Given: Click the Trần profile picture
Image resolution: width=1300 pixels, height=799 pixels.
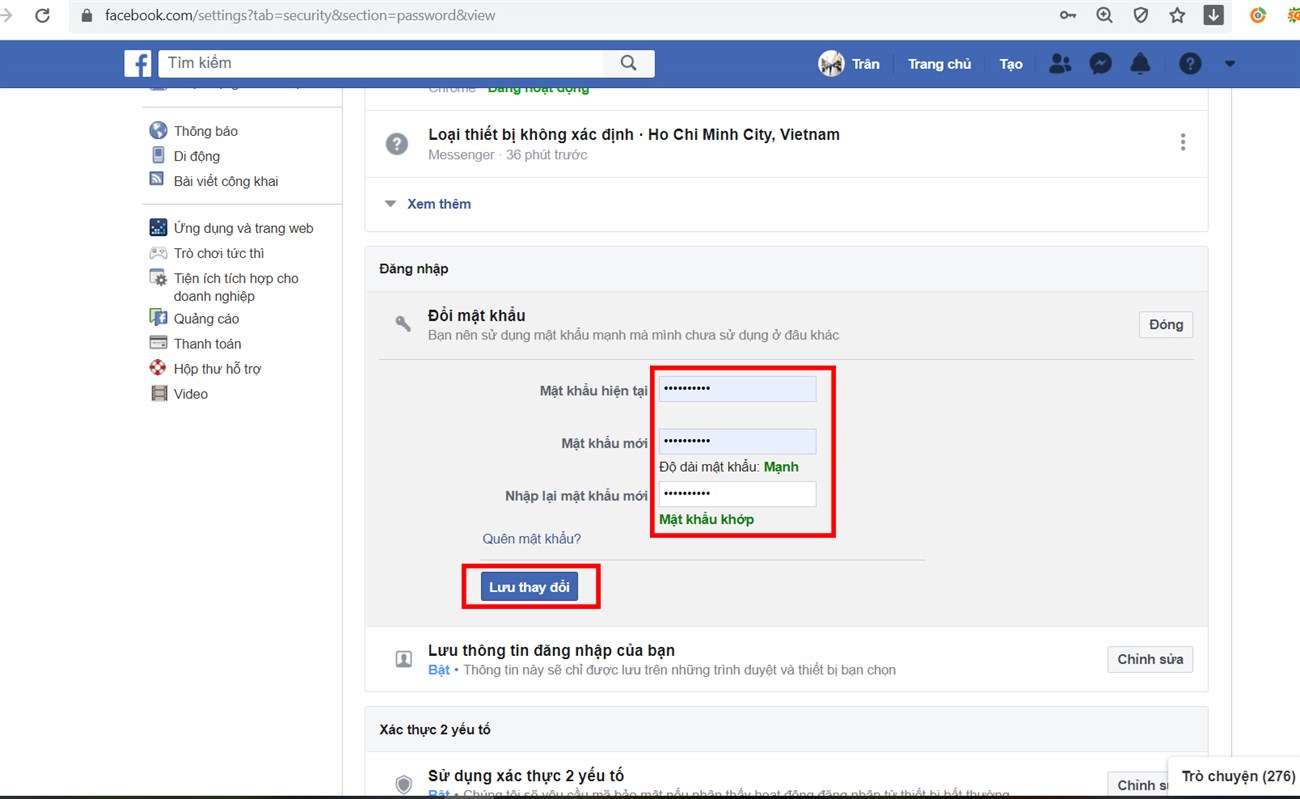Looking at the screenshot, I should pyautogui.click(x=831, y=64).
